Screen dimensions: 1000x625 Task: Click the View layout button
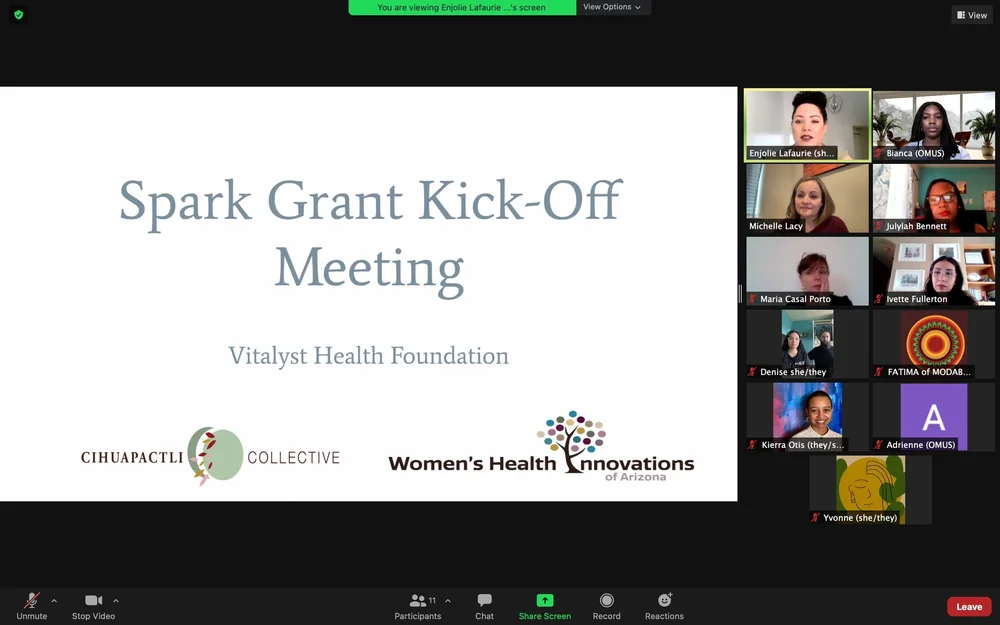tap(972, 15)
